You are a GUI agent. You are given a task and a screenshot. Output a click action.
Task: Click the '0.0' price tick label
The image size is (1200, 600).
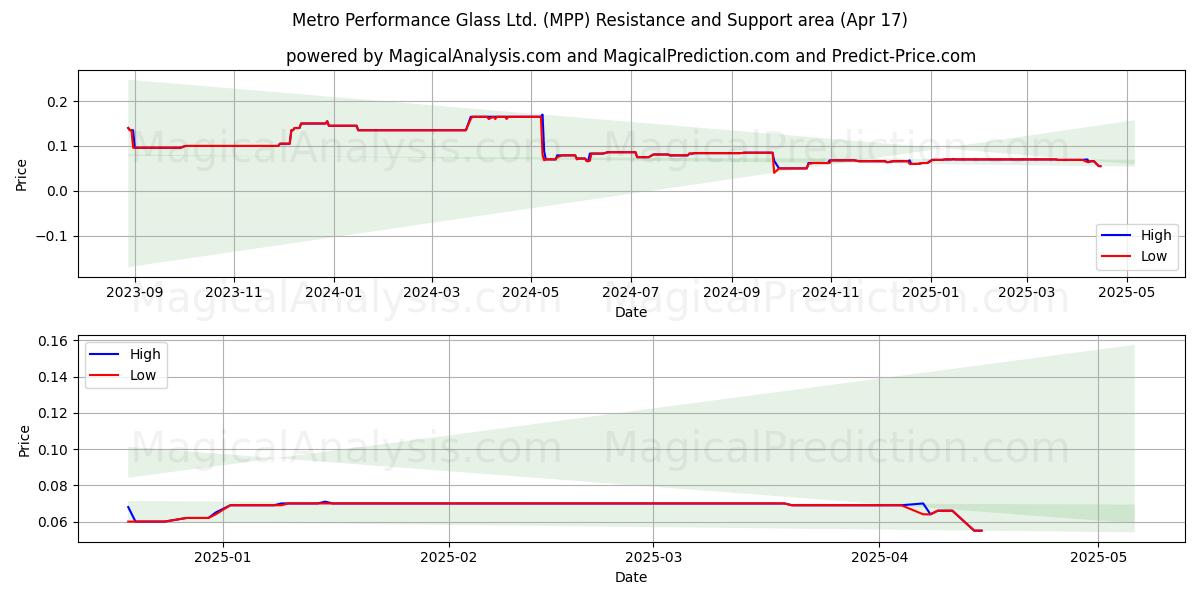pos(56,192)
